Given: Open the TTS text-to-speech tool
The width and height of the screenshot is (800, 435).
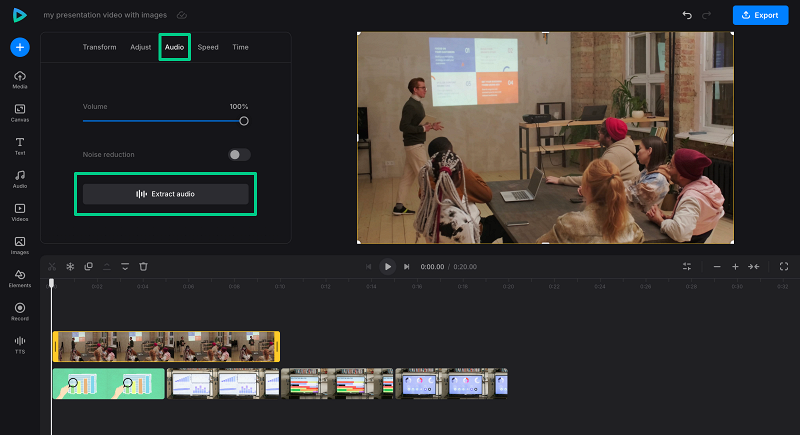Looking at the screenshot, I should coord(20,344).
